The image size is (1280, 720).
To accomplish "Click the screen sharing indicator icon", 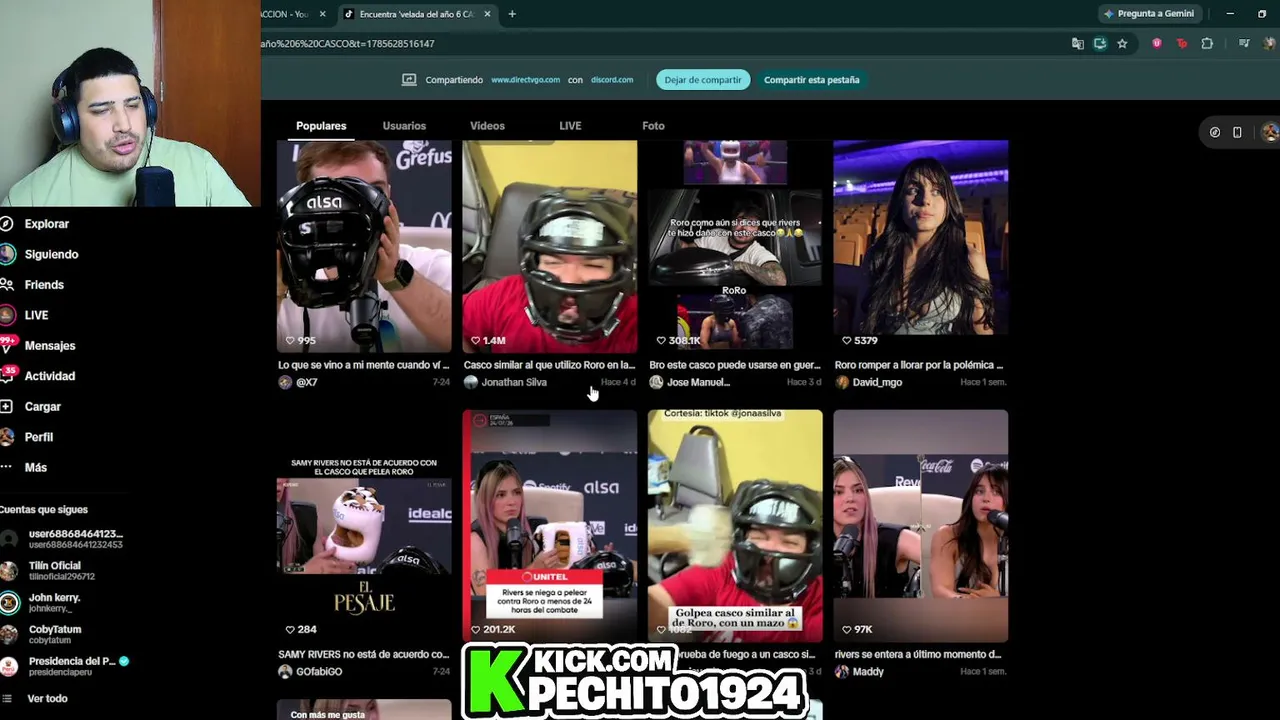I will click(x=409, y=80).
